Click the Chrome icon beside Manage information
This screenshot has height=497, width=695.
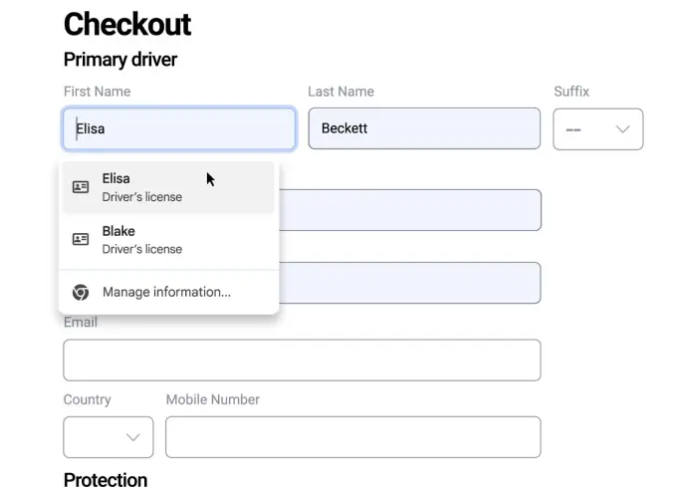point(81,292)
